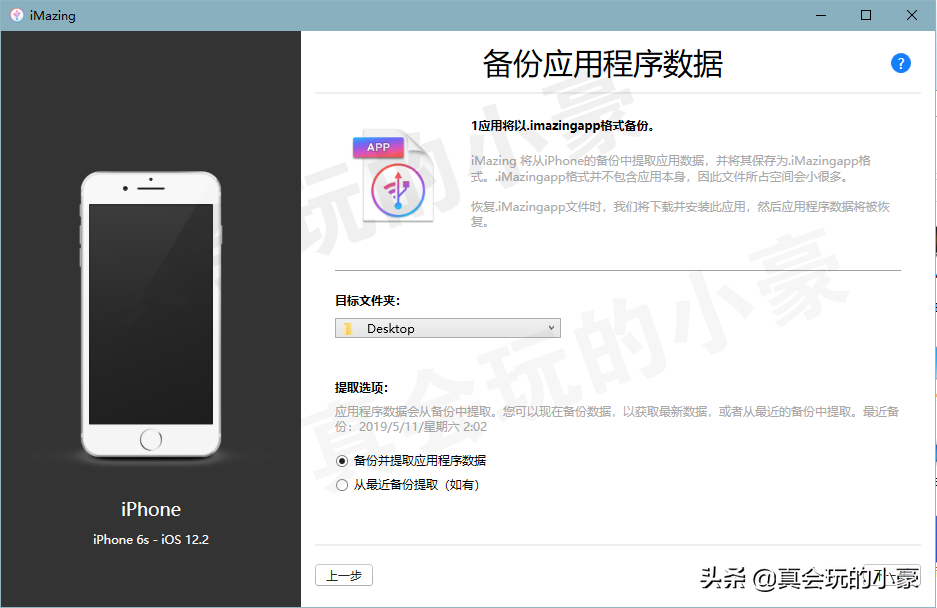Click the iMazing app logo in title bar
937x608 pixels.
17,16
